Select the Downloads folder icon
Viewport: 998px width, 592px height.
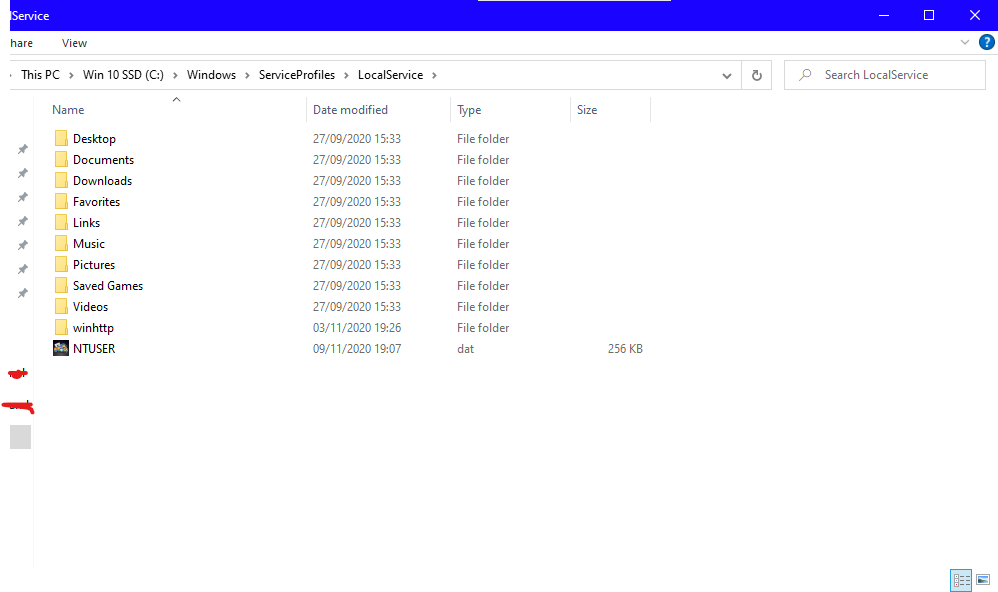click(x=61, y=180)
